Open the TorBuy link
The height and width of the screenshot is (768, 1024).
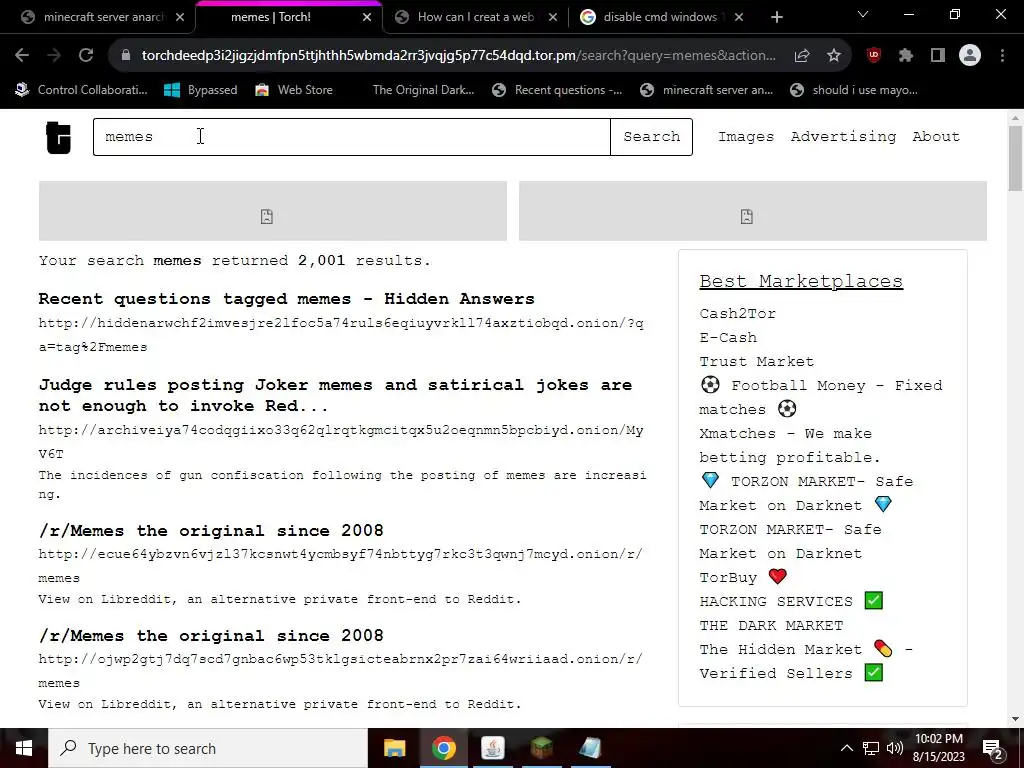coord(743,577)
